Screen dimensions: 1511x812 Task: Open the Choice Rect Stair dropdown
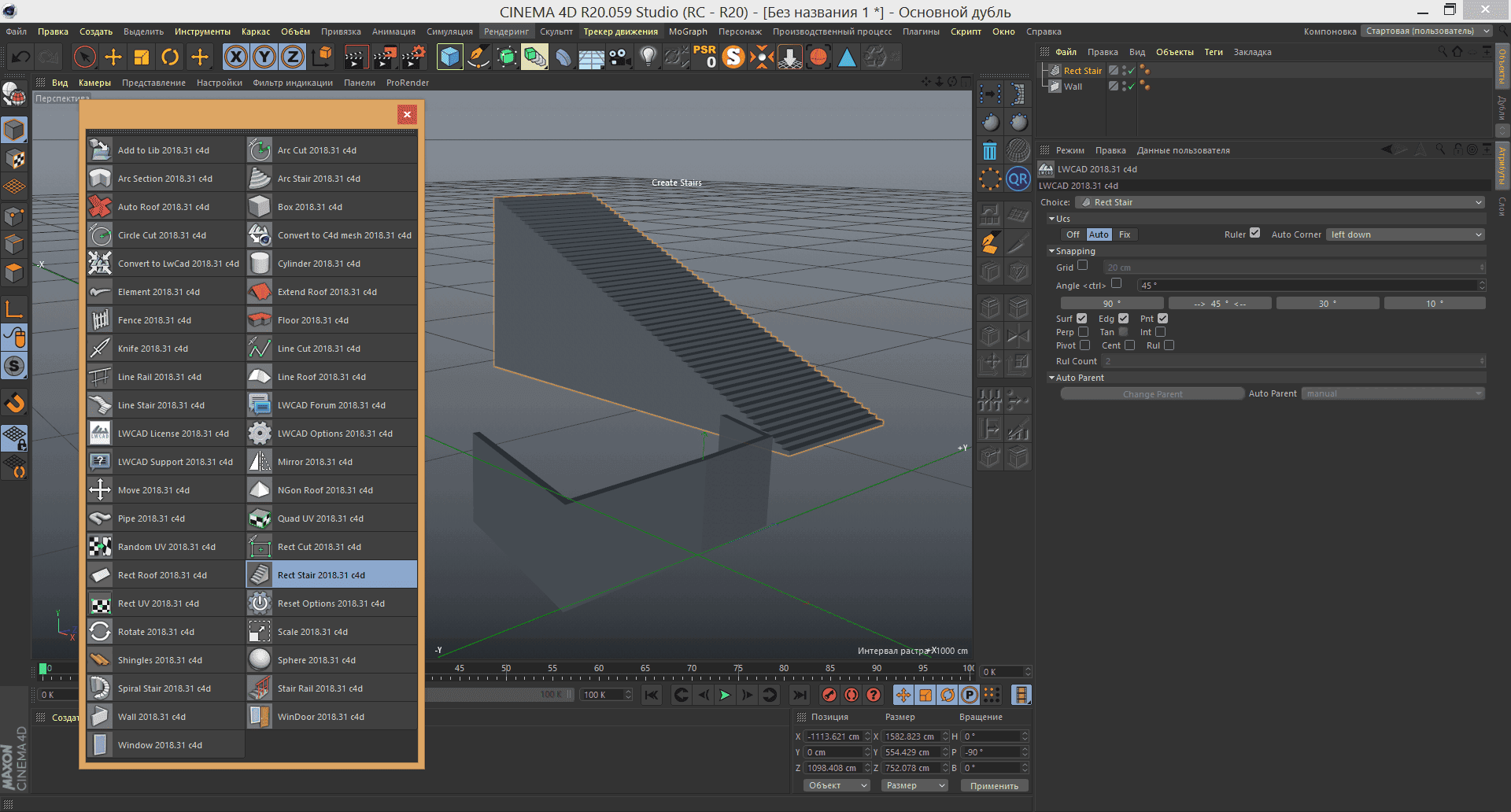tap(1280, 202)
